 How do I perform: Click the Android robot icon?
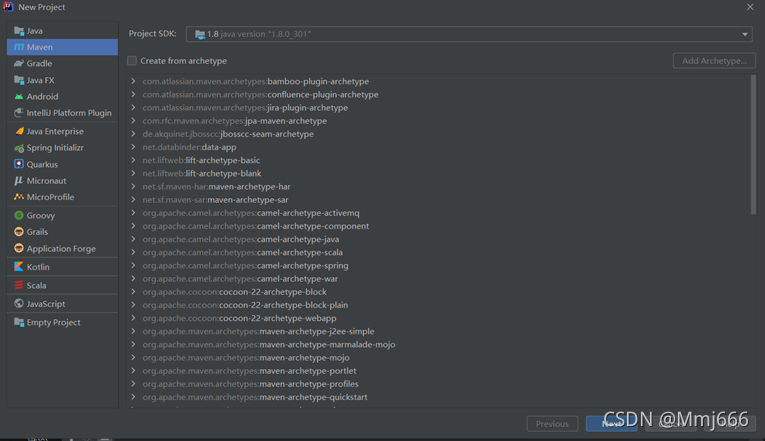[x=19, y=97]
